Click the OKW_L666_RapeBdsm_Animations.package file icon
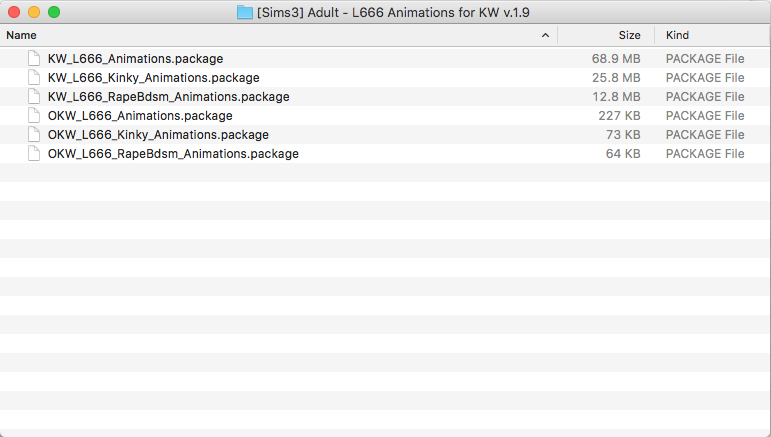The width and height of the screenshot is (771, 437). 34,153
